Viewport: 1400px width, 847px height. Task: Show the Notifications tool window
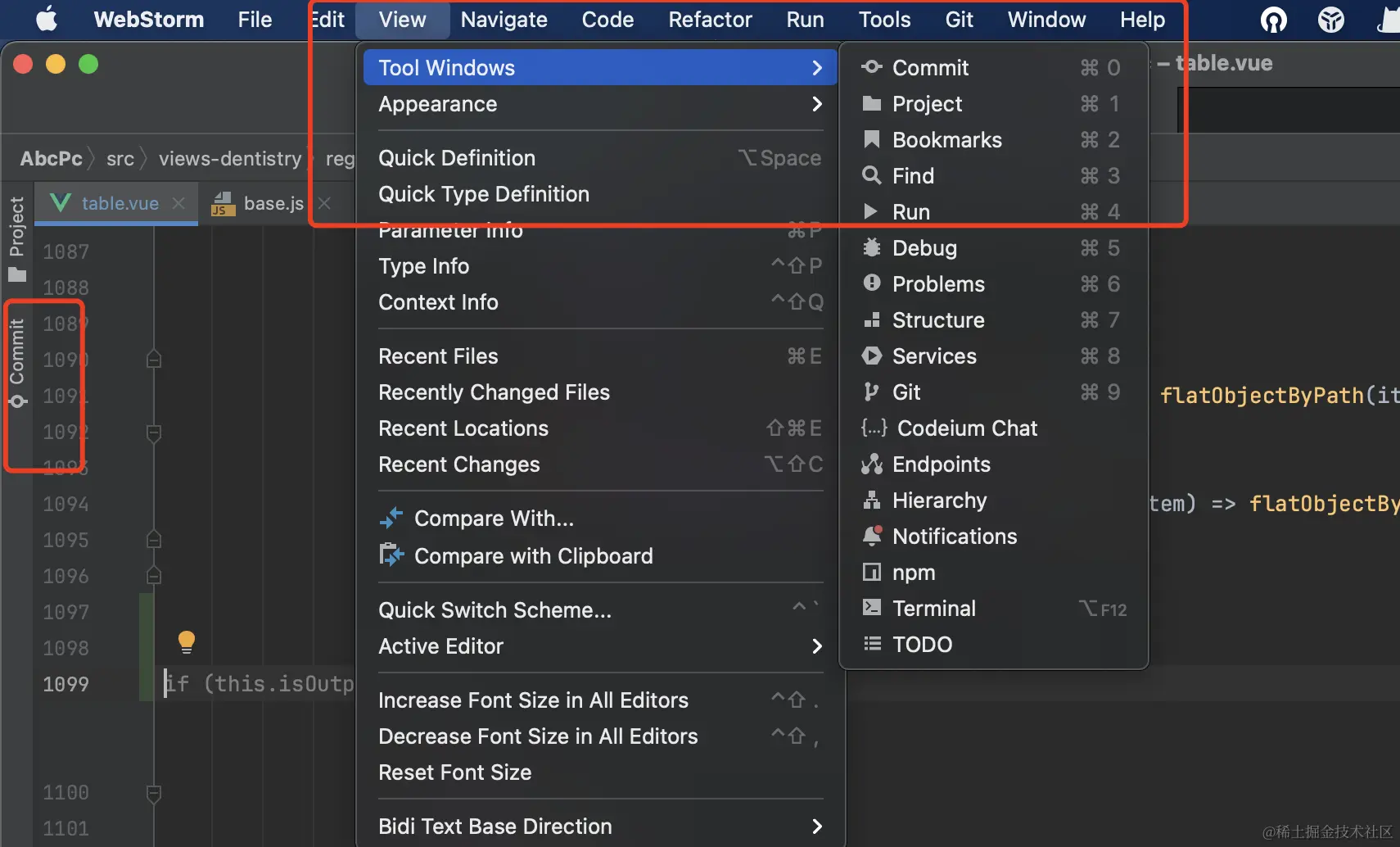(x=954, y=537)
